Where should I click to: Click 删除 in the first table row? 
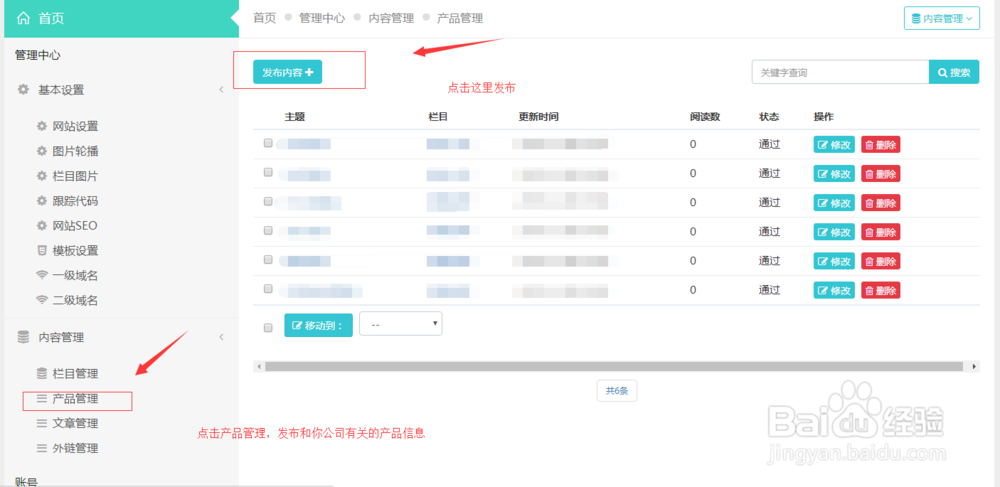coord(881,145)
